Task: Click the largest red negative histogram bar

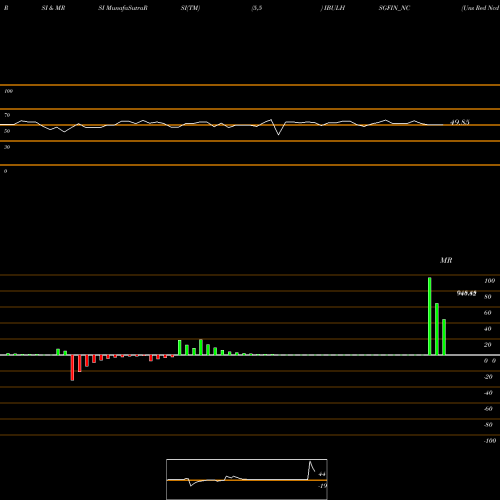Action: pyautogui.click(x=72, y=368)
